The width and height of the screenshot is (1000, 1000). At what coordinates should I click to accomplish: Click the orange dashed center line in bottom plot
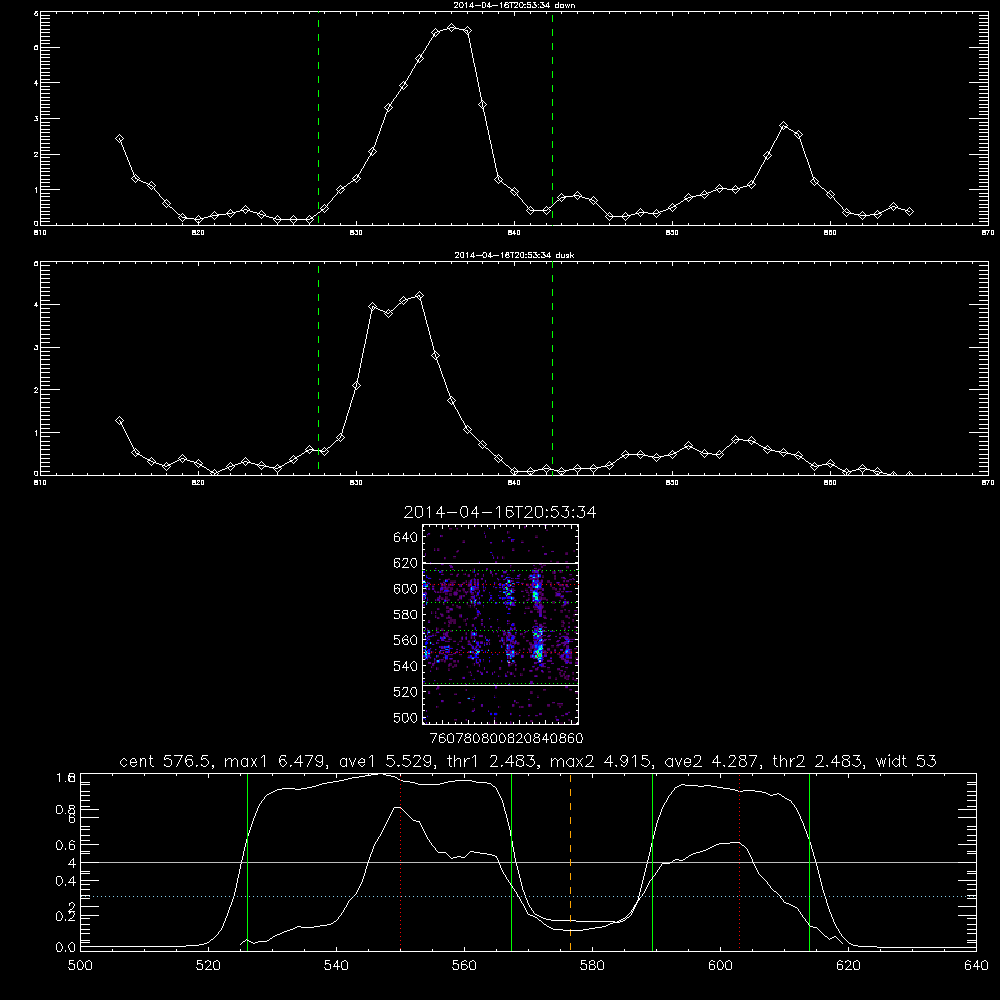click(x=570, y=862)
